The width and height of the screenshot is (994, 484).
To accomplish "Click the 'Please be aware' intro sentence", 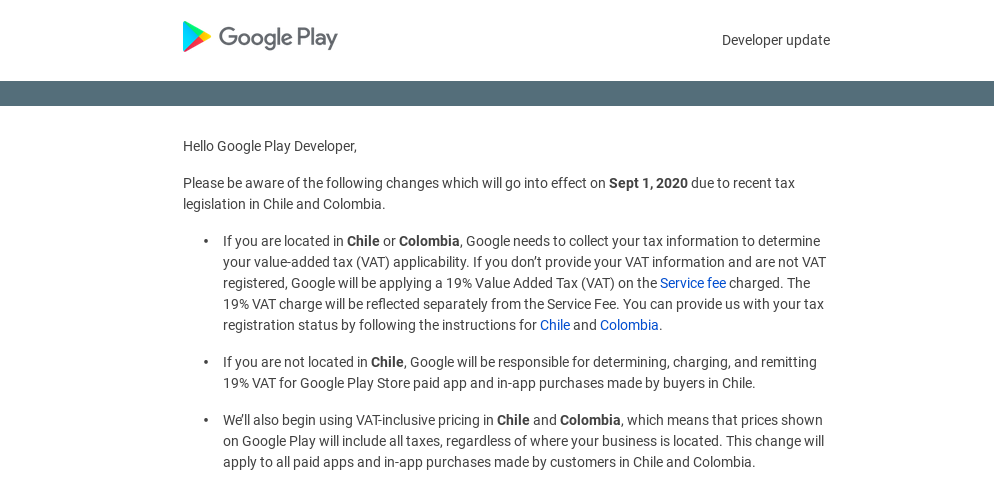I will (489, 193).
